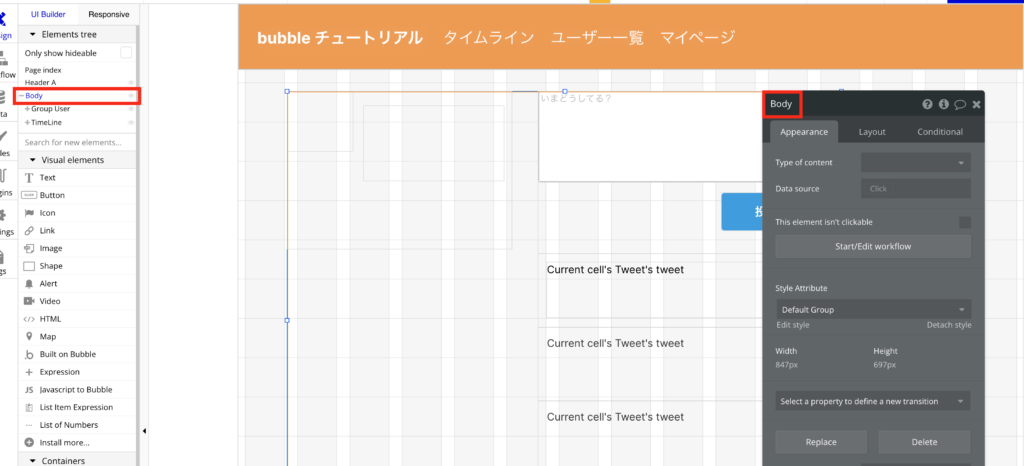Pick the List Item Expression icon
Screen dimensions: 1024x466
click(x=29, y=407)
